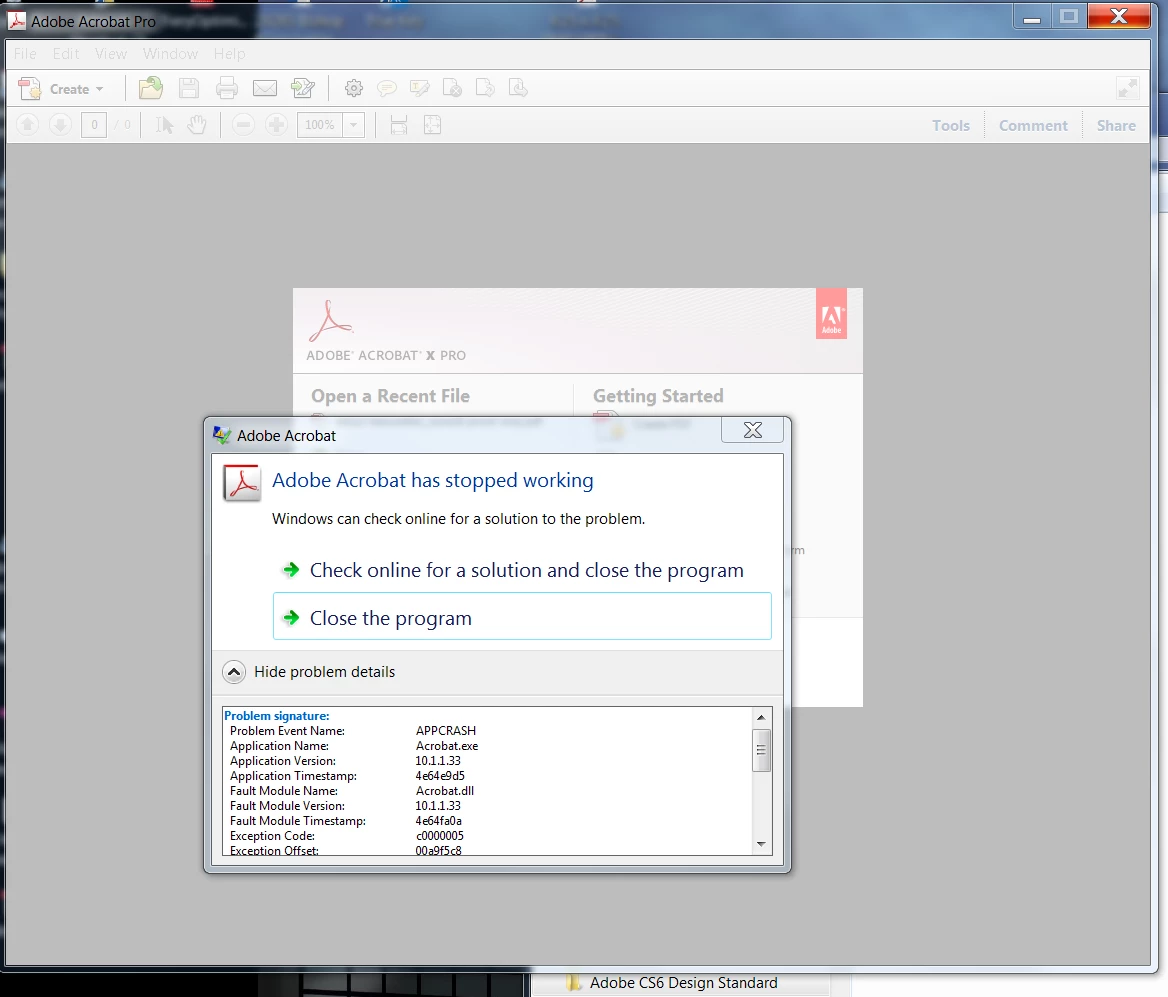This screenshot has width=1168, height=997.
Task: Click the Delete Pages icon
Action: (x=452, y=88)
